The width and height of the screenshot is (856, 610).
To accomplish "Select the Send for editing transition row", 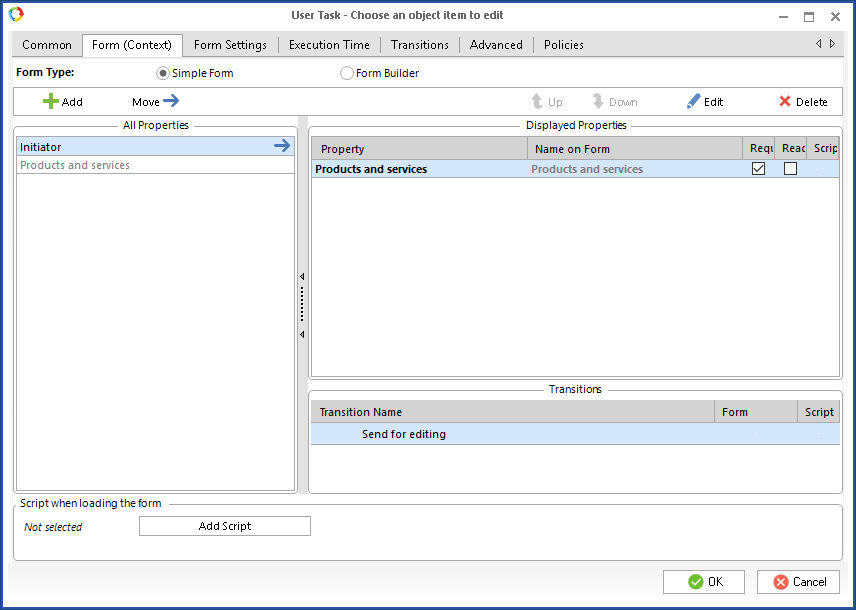I will tap(404, 434).
